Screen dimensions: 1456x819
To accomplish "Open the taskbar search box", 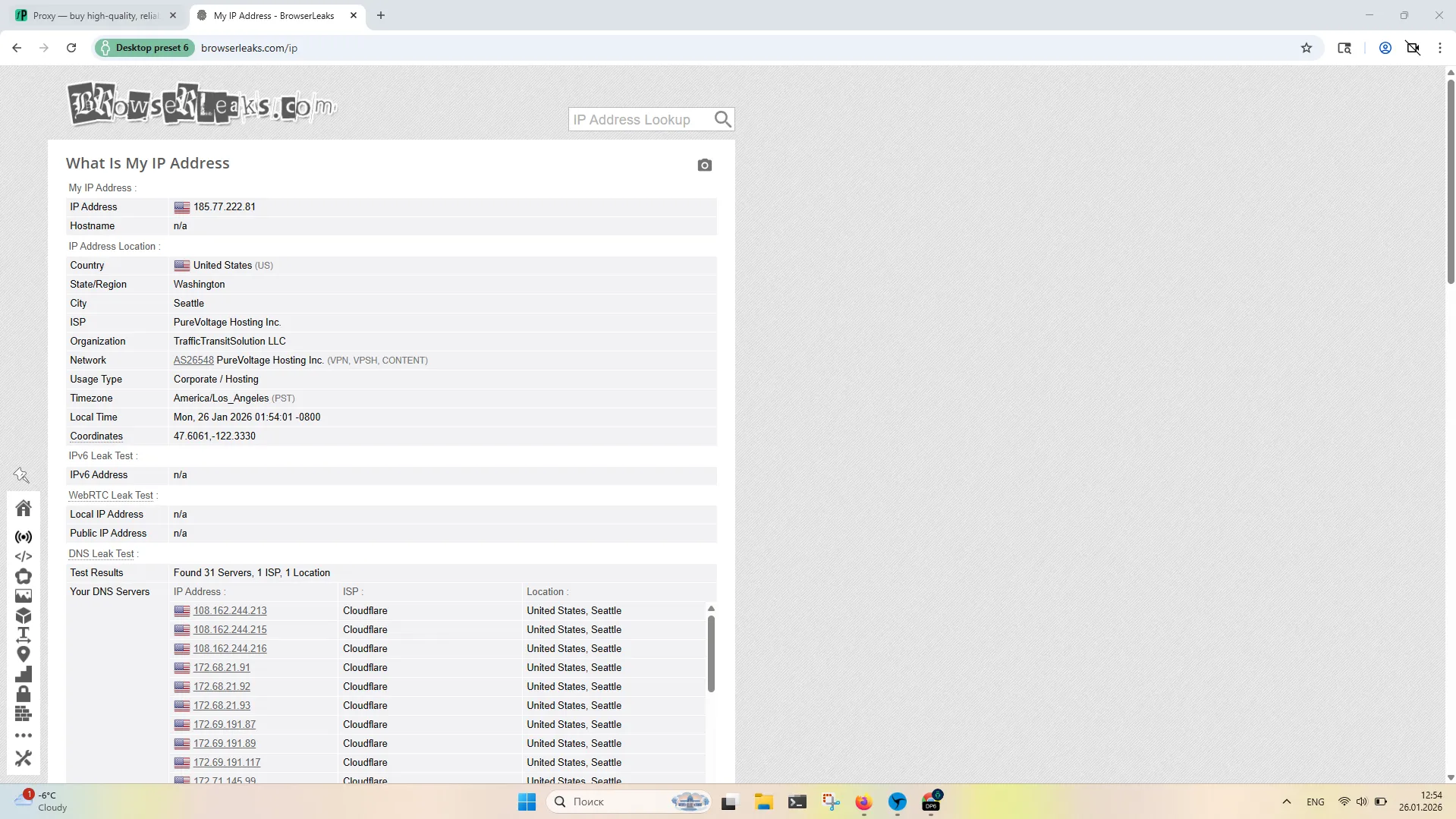I will (628, 802).
